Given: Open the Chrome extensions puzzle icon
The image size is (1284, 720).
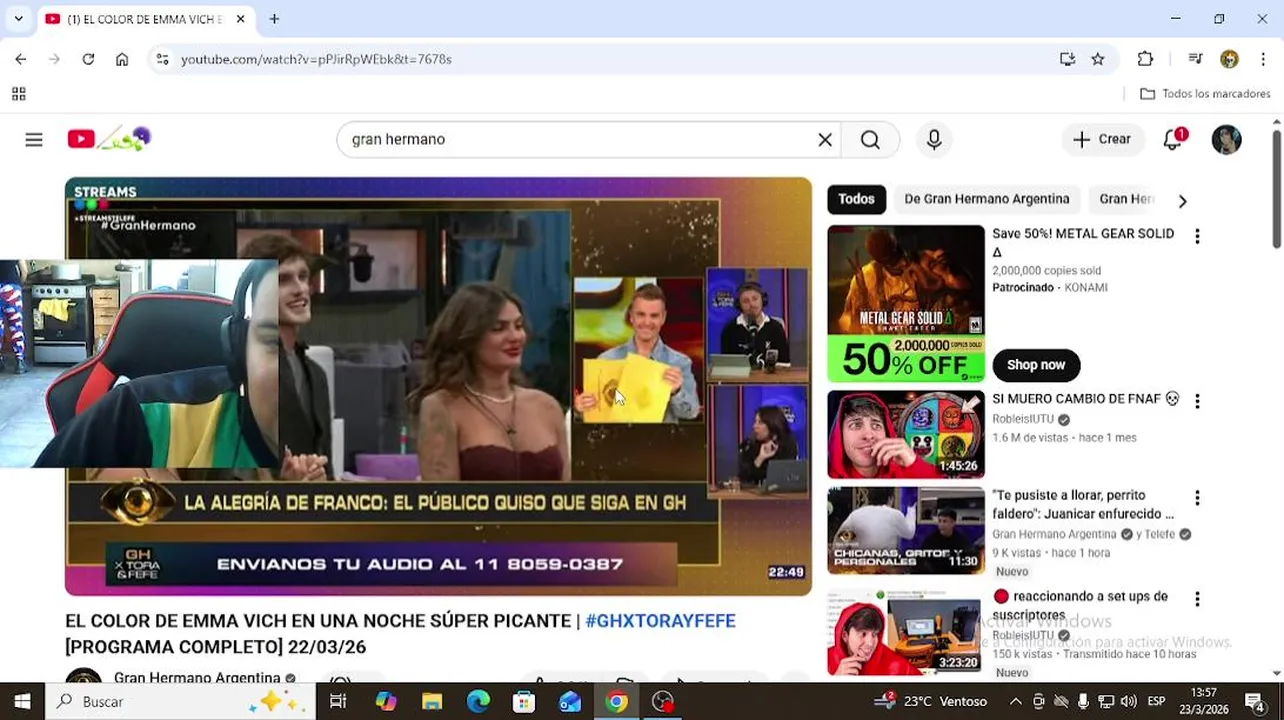Looking at the screenshot, I should point(1145,59).
